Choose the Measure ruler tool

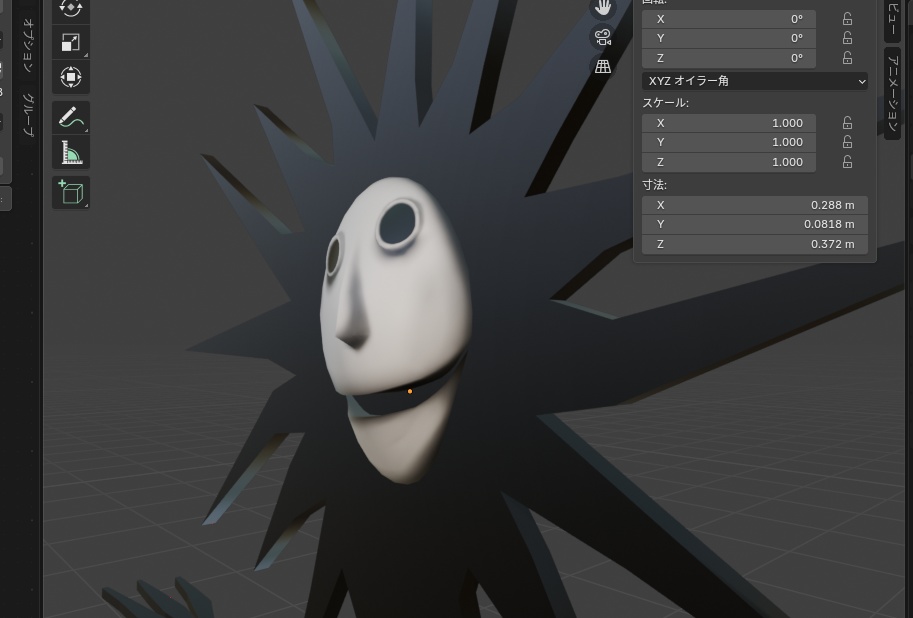coord(70,153)
